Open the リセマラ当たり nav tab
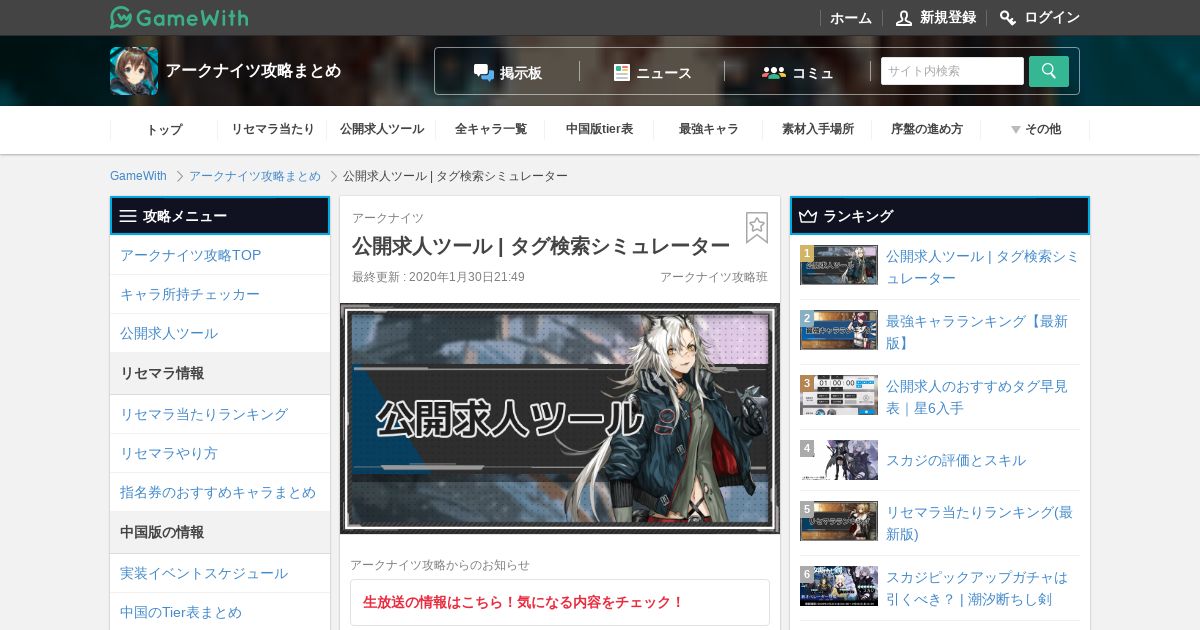 tap(273, 129)
